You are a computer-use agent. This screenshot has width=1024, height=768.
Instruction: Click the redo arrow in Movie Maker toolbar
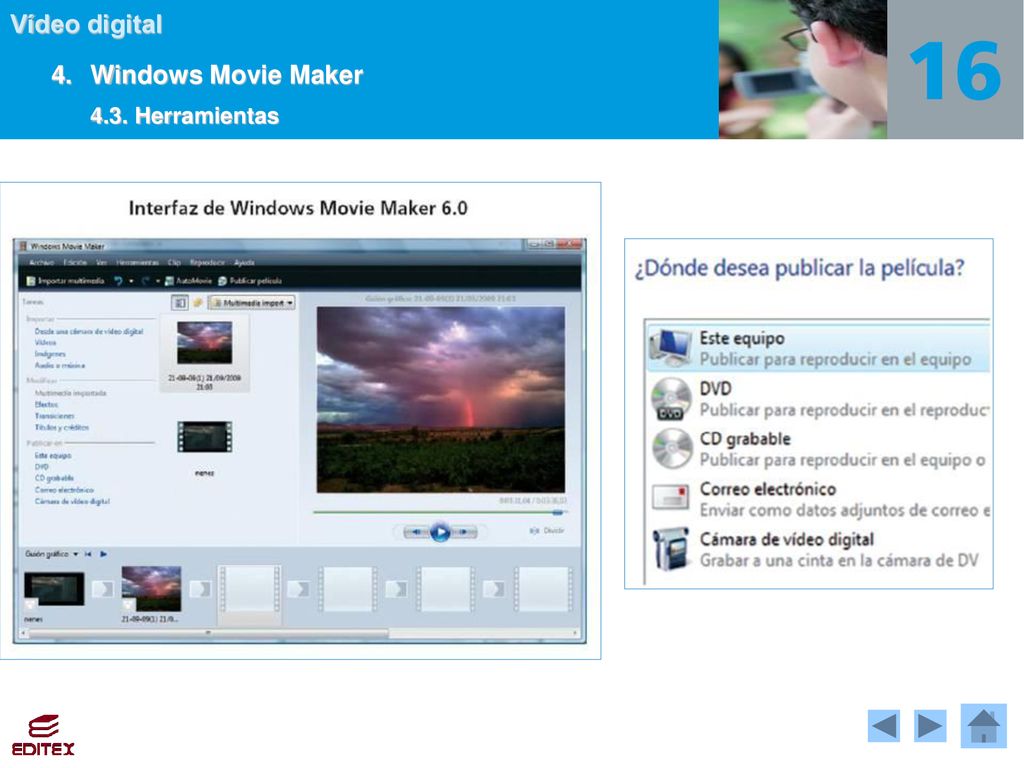(x=146, y=281)
